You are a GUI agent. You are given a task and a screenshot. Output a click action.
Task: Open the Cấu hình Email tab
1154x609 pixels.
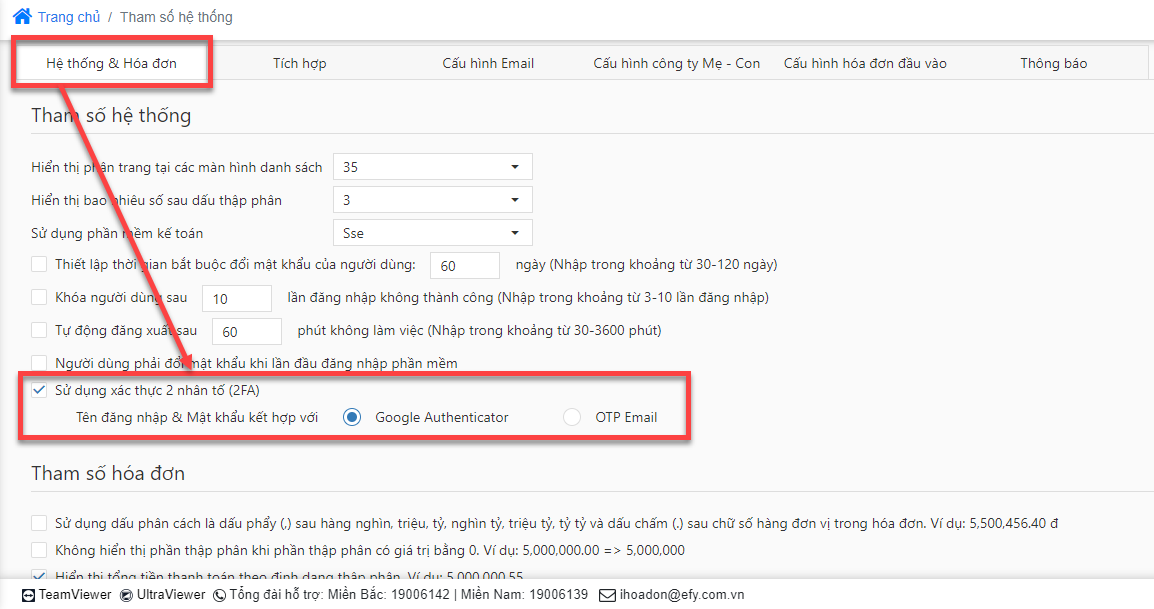(x=488, y=63)
